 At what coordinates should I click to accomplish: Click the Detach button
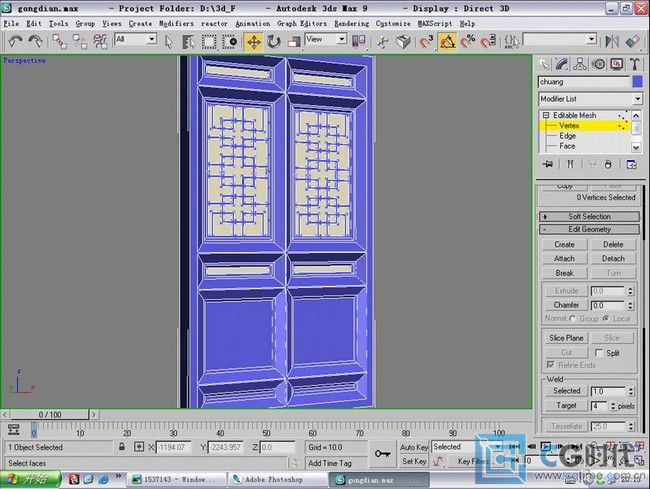tap(613, 259)
